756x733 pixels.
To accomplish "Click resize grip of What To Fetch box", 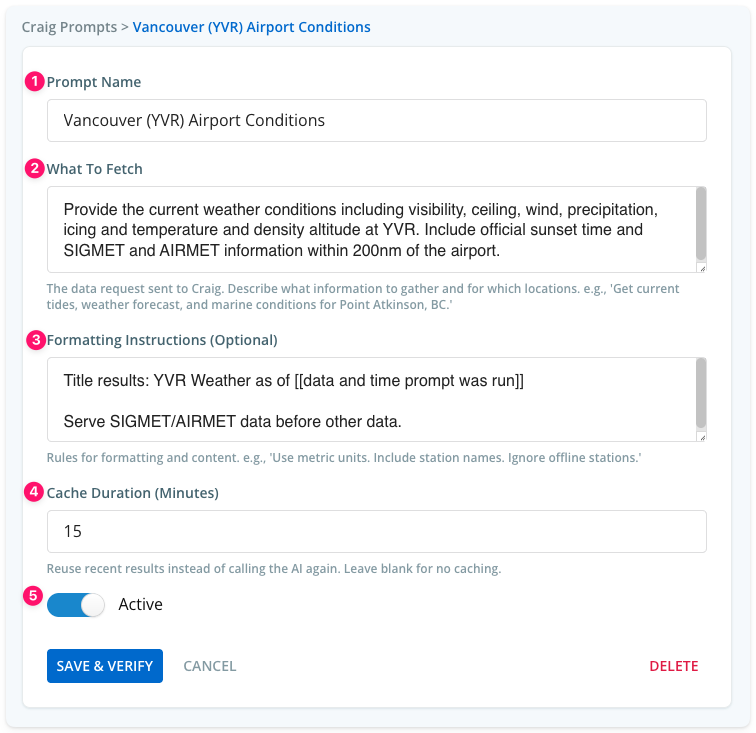I will (702, 269).
